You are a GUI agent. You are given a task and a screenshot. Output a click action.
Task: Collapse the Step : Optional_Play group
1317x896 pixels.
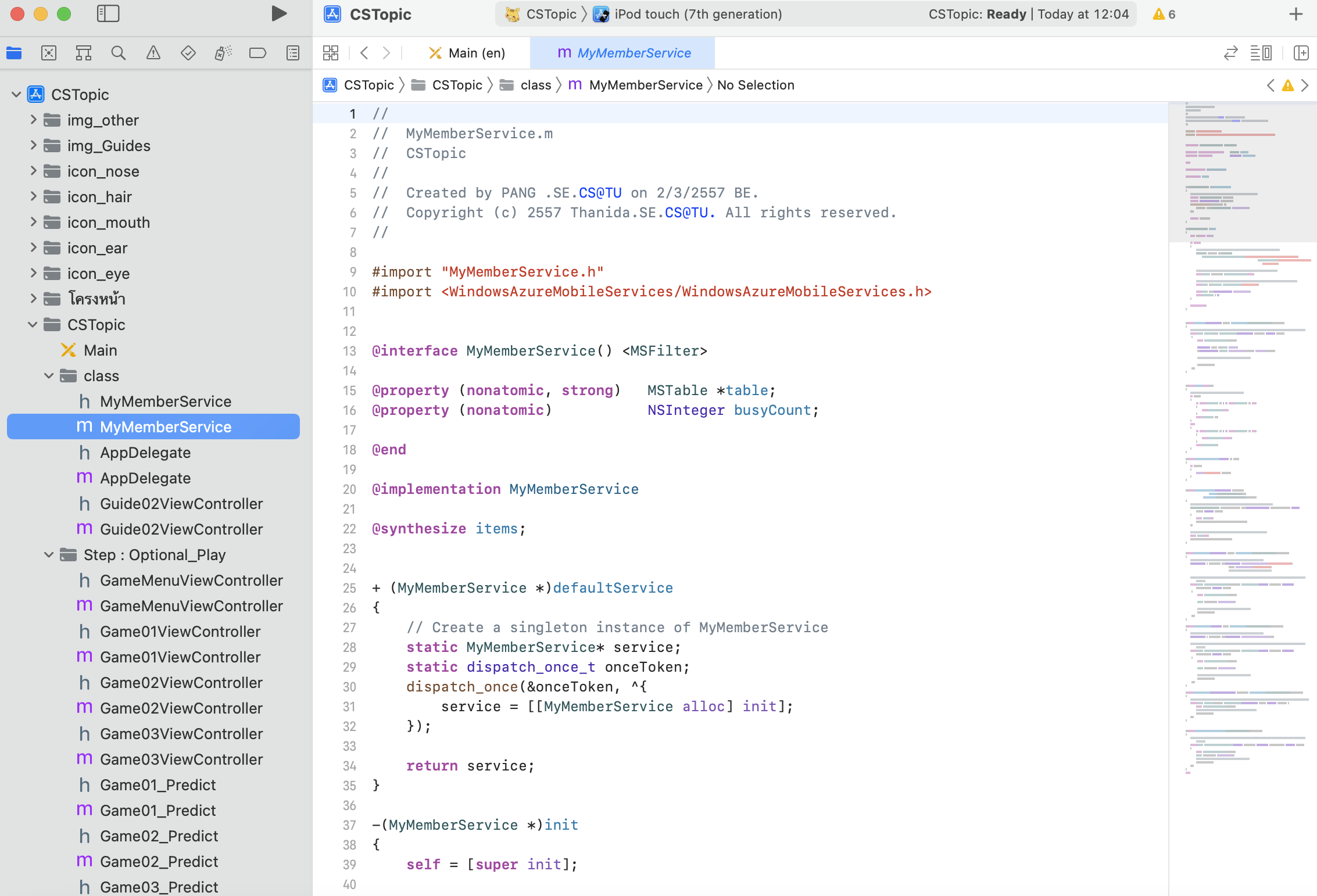(x=49, y=554)
